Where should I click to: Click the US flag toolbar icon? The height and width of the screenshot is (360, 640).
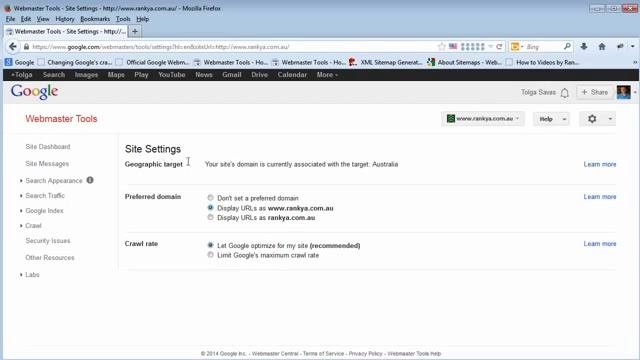coord(453,47)
